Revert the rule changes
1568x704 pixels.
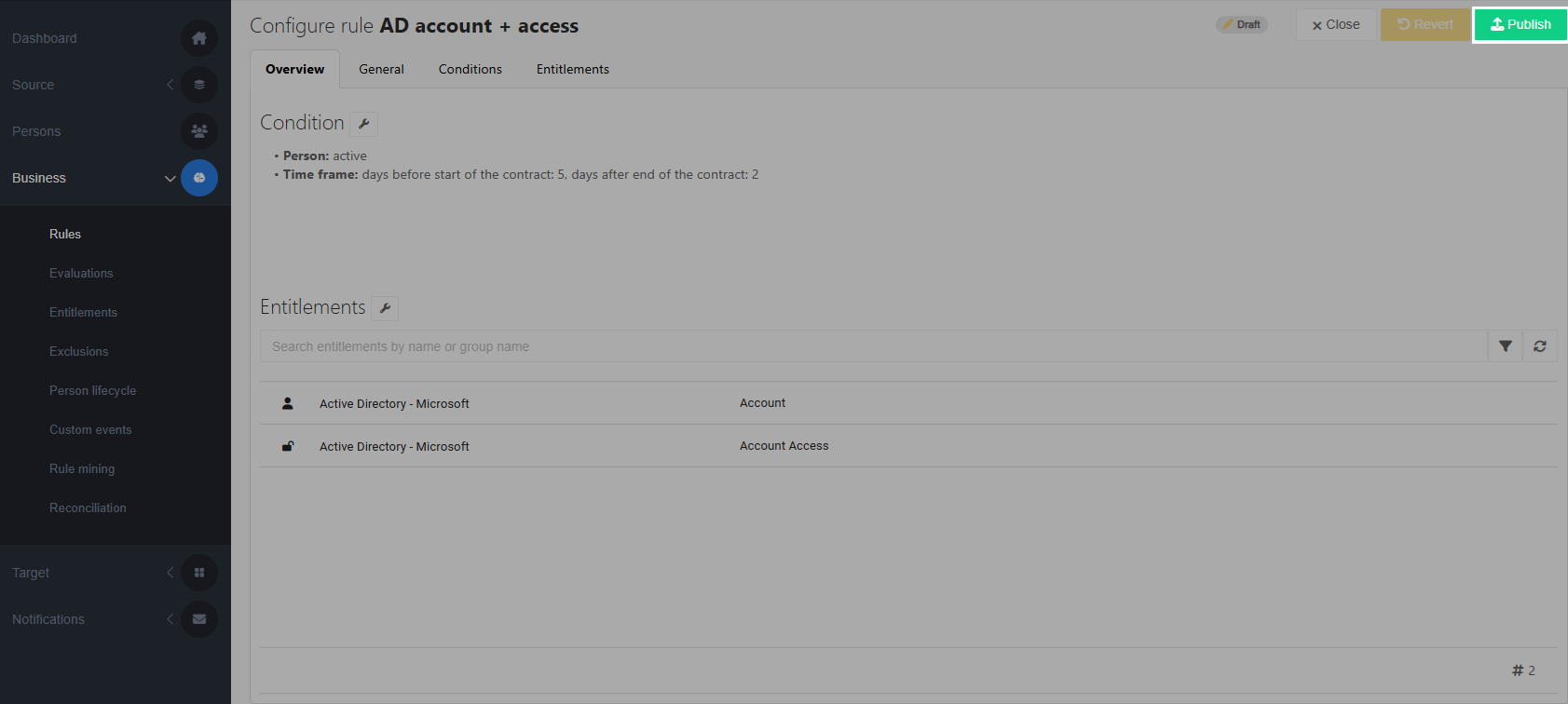coord(1425,25)
